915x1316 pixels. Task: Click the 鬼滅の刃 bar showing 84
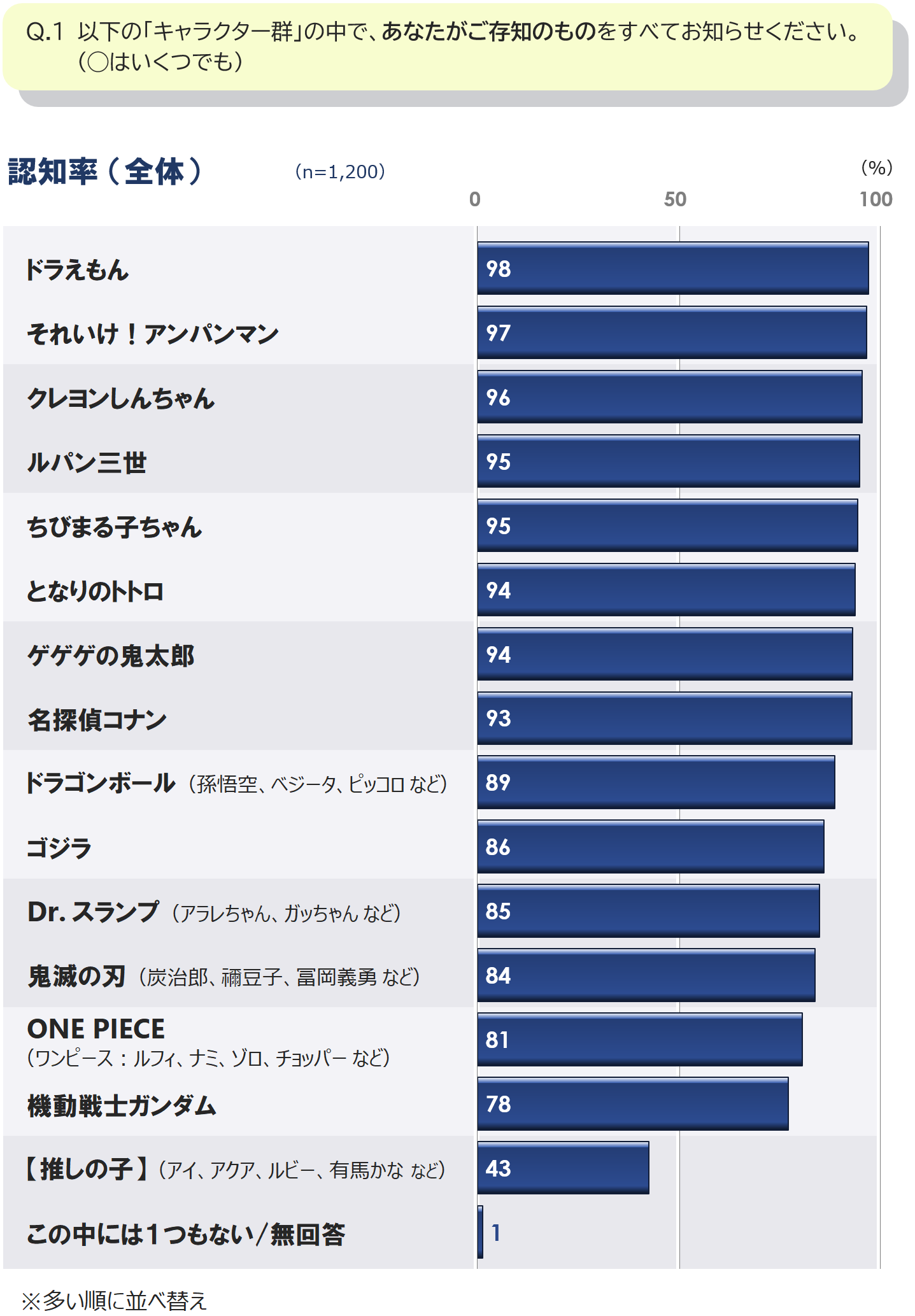[646, 975]
